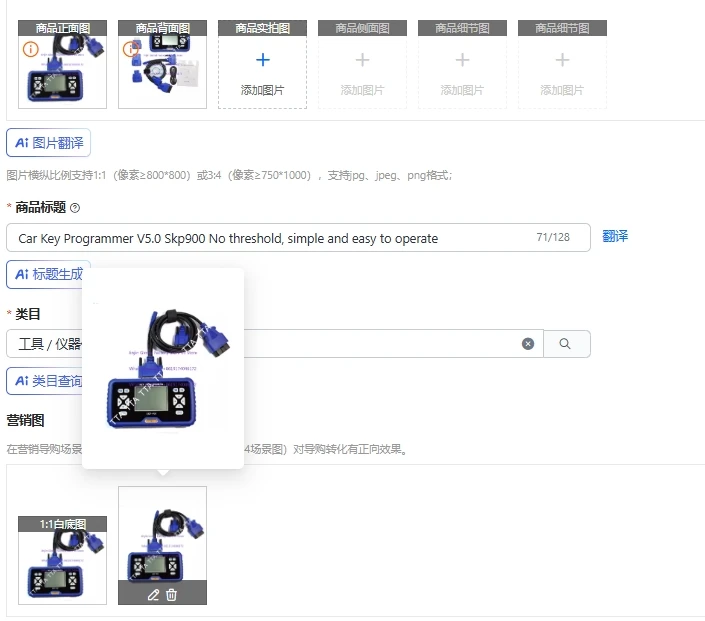Click the category search magnifier icon
Image resolution: width=705 pixels, height=621 pixels.
[566, 344]
